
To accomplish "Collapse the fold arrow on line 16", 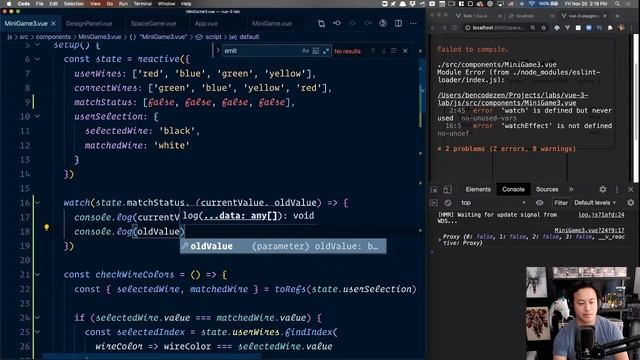I will pos(38,203).
